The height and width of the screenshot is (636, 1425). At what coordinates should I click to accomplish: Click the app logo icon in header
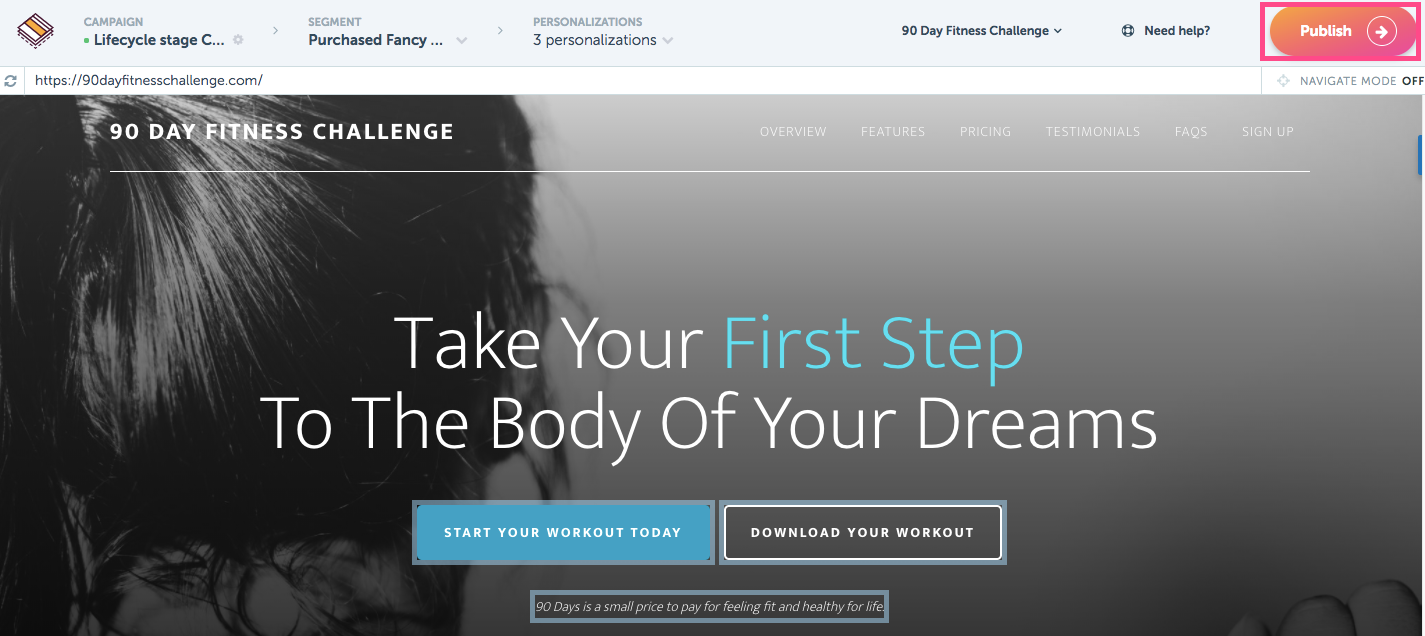pos(35,31)
